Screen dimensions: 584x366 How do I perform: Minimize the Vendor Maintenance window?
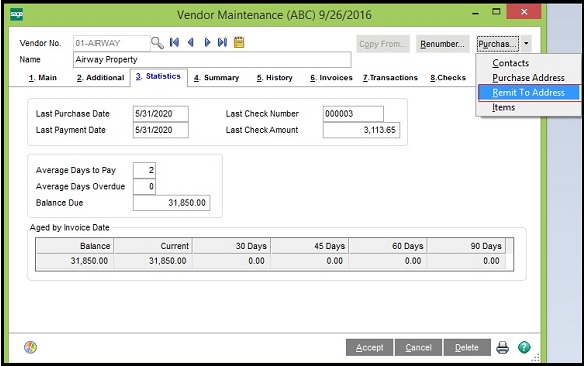click(476, 13)
